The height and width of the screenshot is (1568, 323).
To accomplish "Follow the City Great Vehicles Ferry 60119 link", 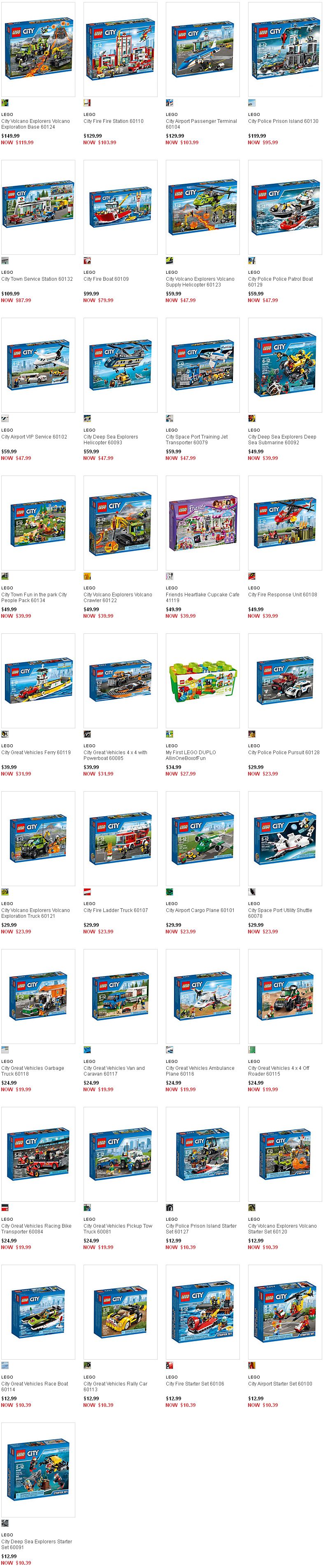I will 36,752.
